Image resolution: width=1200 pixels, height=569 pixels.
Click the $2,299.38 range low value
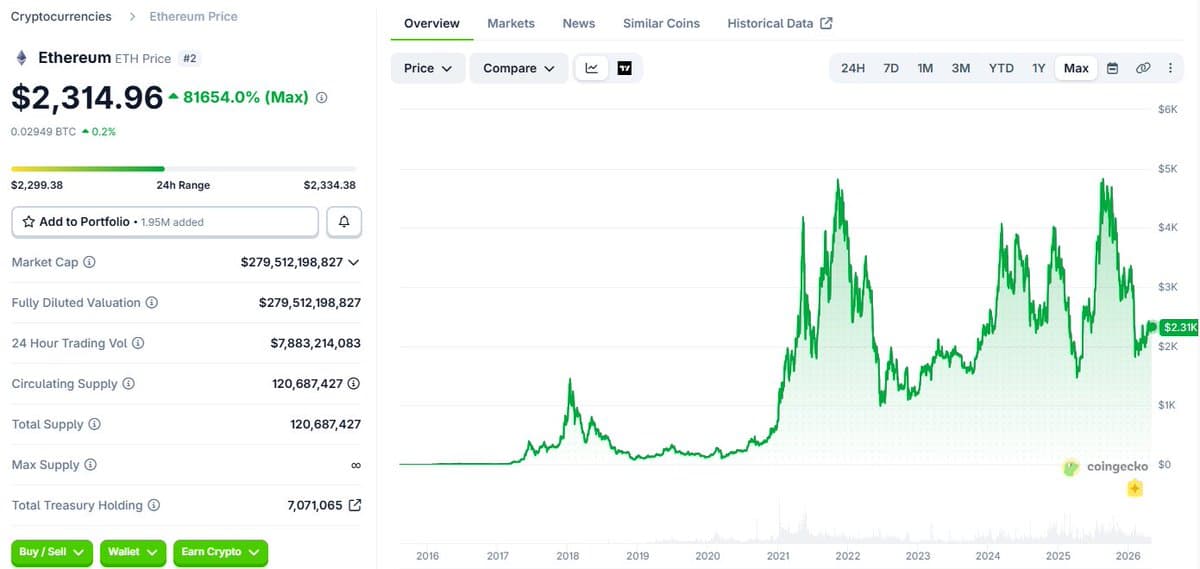coord(37,185)
